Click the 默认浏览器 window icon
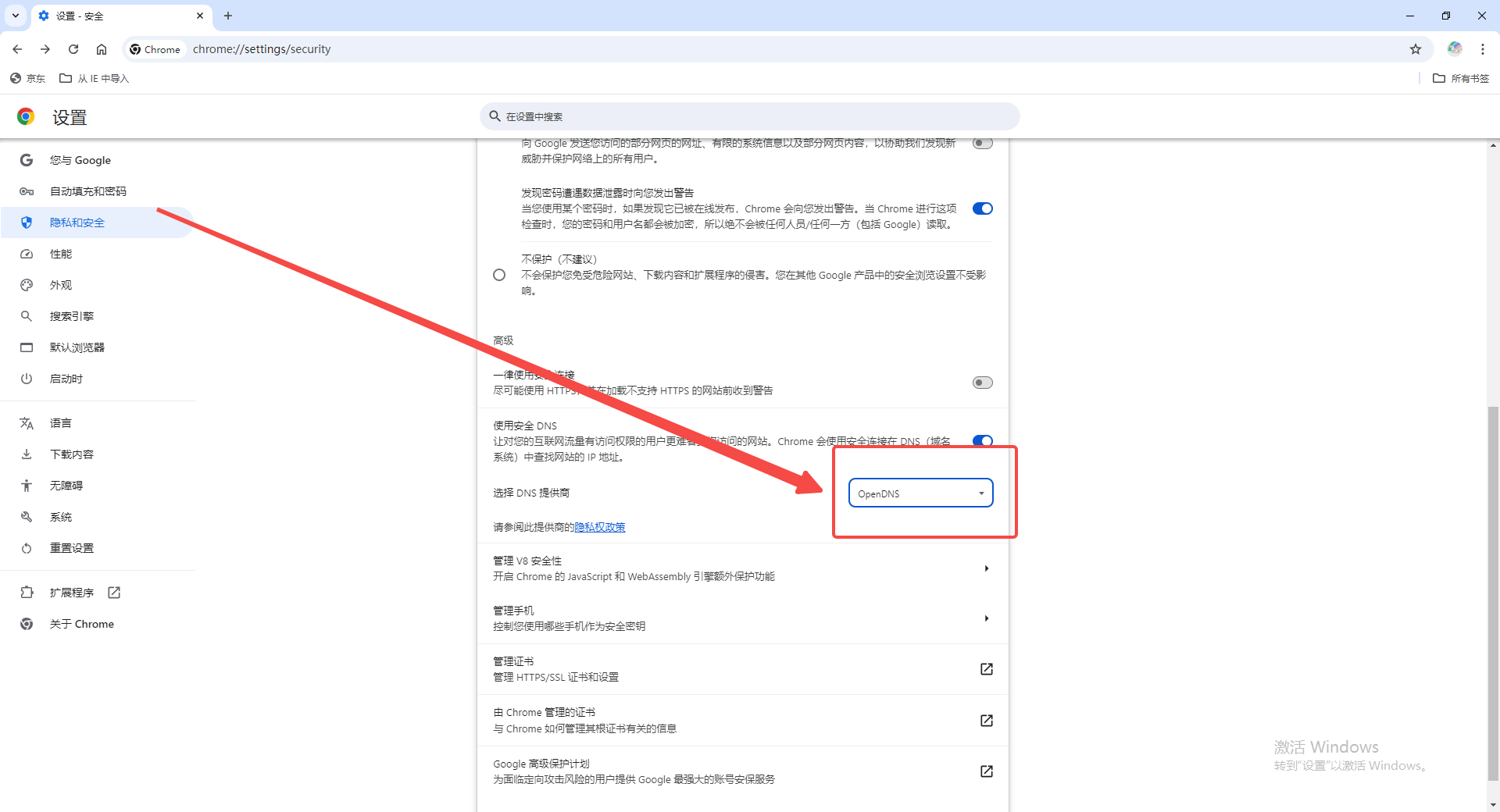Screen dimensions: 1500x812 point(27,347)
